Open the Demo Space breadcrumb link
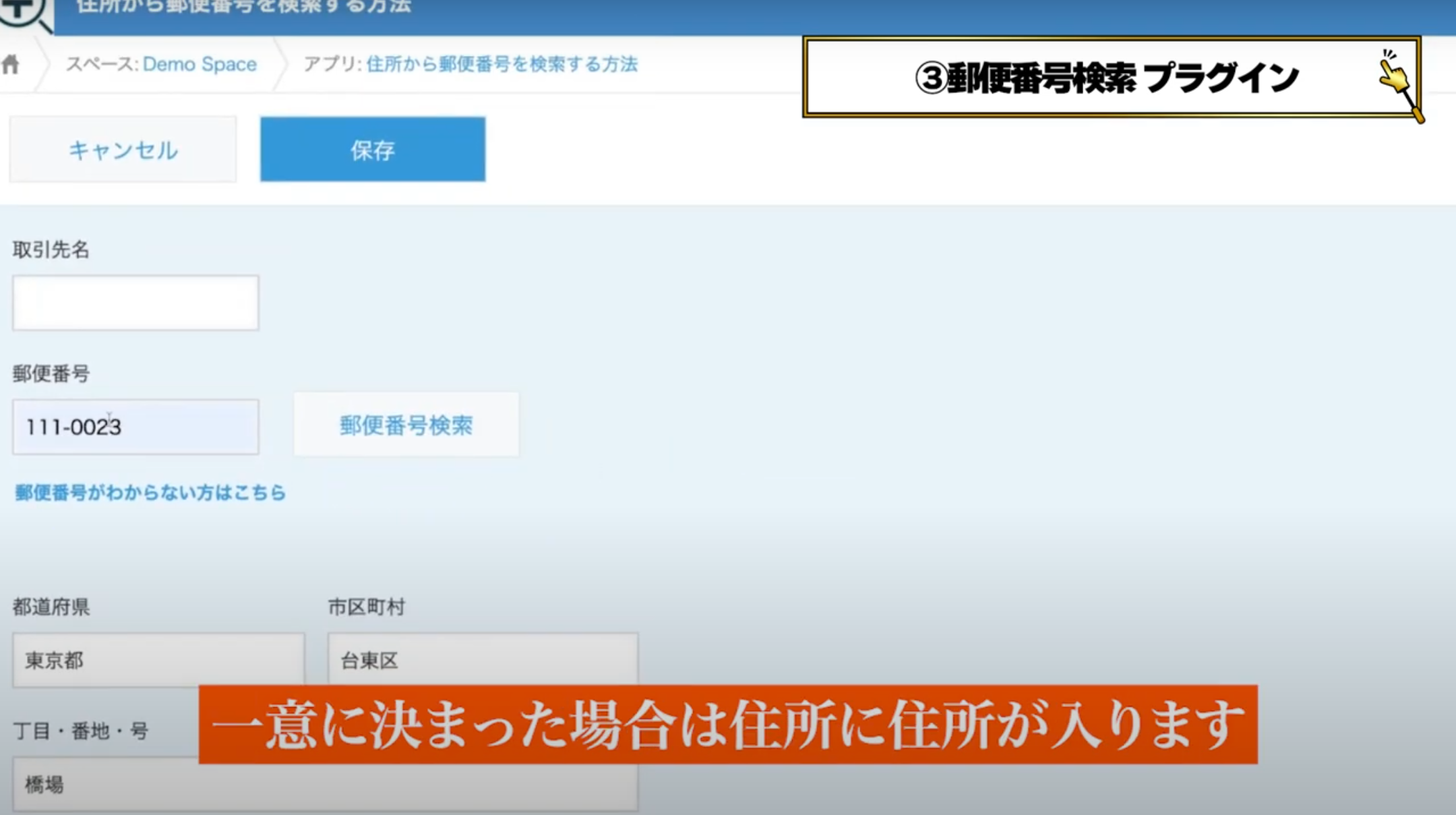This screenshot has height=815, width=1456. (200, 64)
